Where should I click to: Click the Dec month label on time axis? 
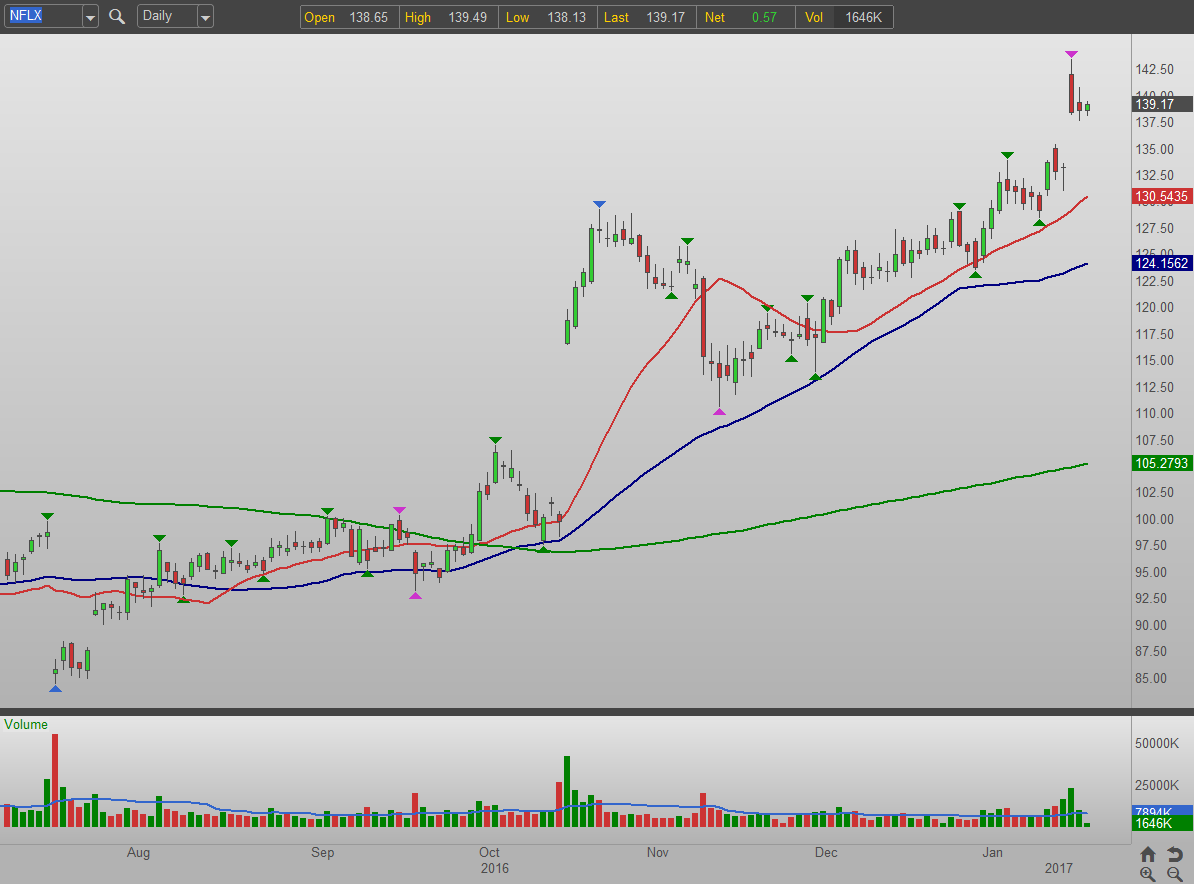pyautogui.click(x=825, y=852)
